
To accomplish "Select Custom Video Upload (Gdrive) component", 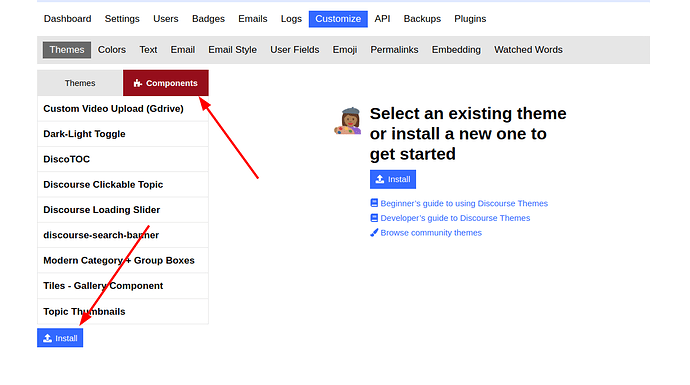I will click(x=123, y=109).
